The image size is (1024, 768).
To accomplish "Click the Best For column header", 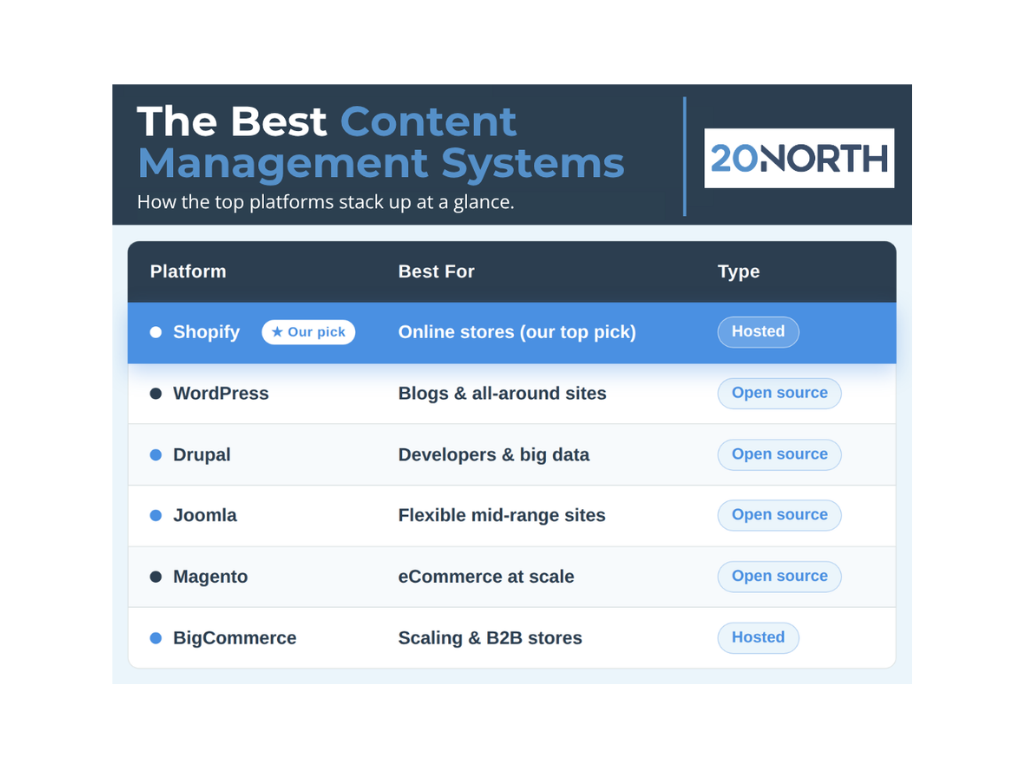I will click(436, 271).
